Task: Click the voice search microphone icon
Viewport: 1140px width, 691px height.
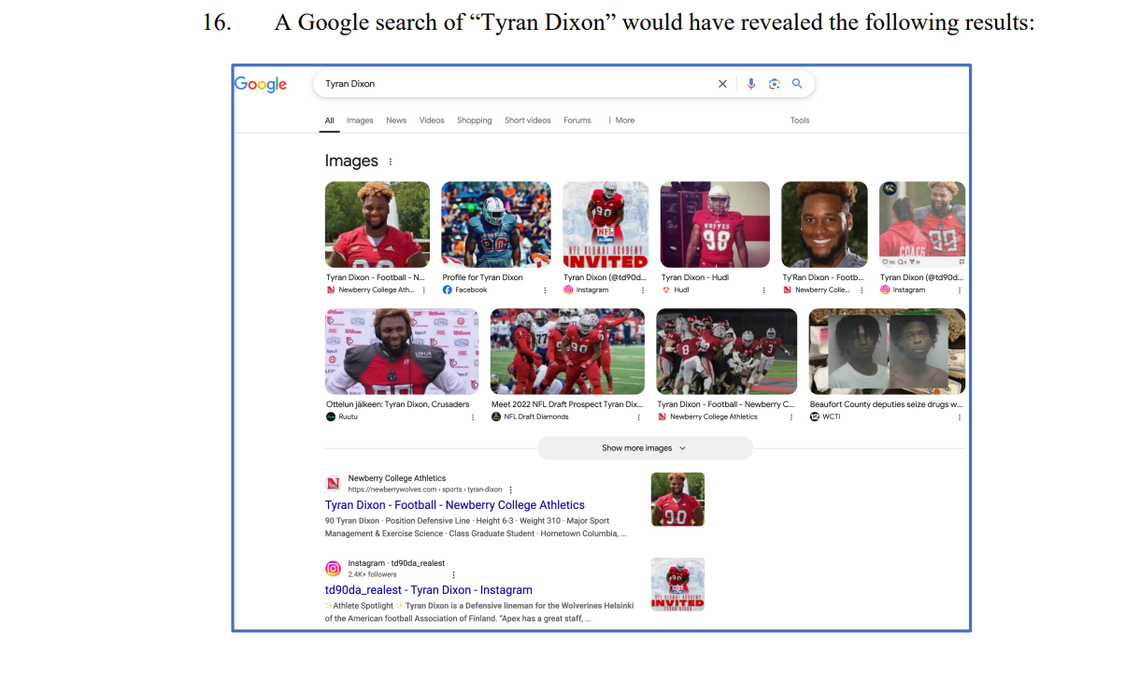Action: [751, 83]
